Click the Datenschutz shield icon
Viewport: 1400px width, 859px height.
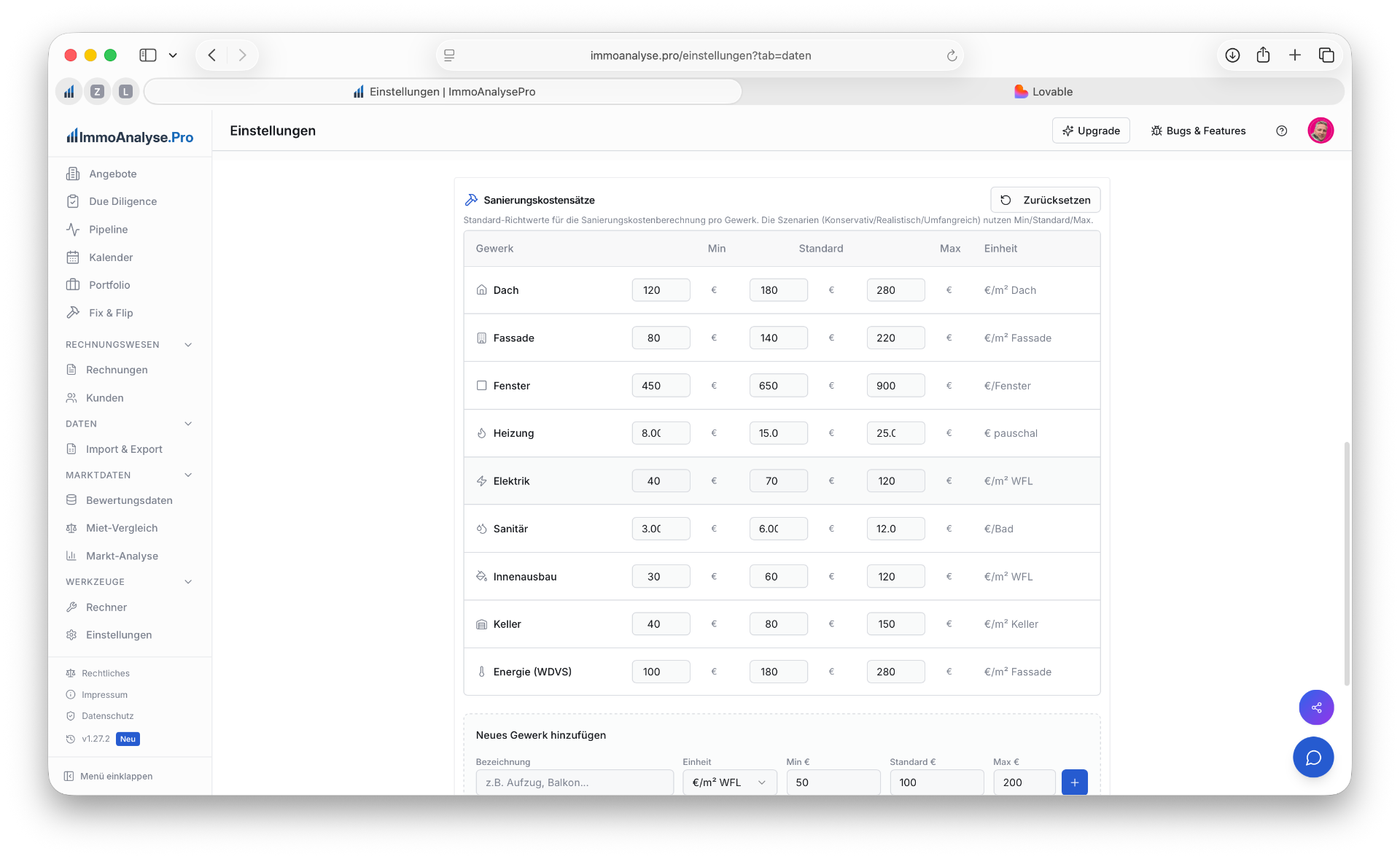click(x=71, y=716)
